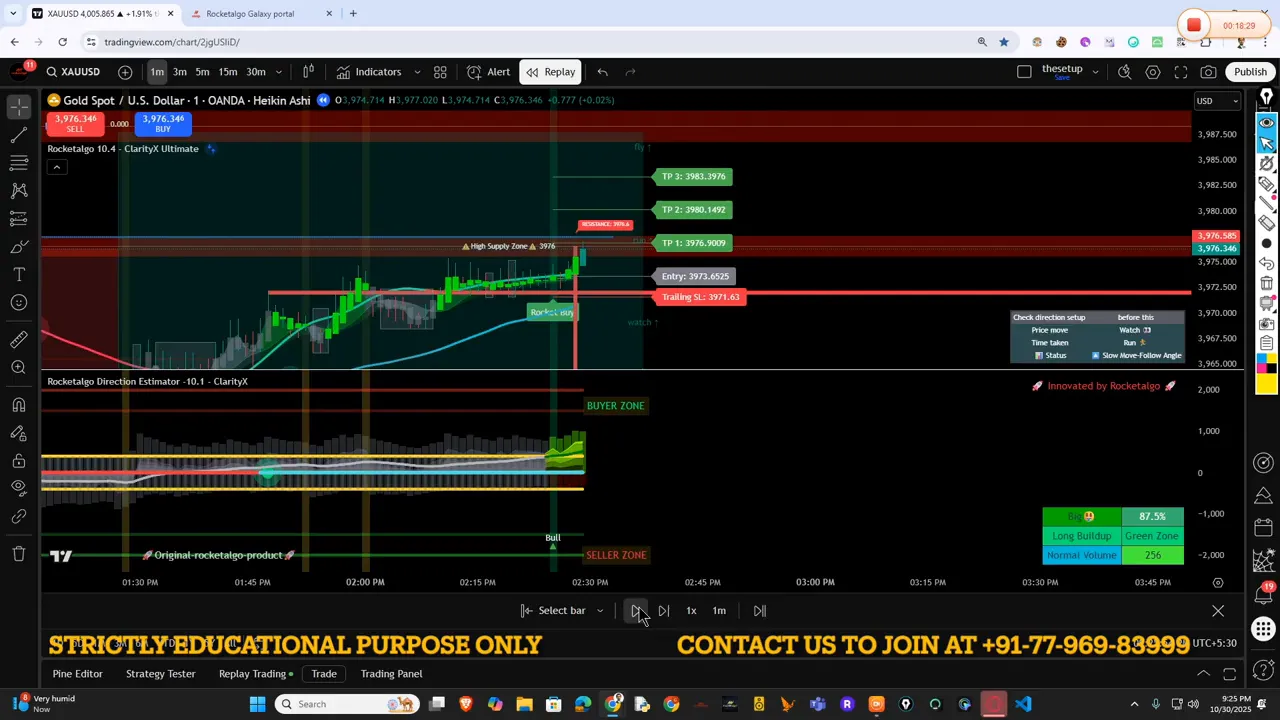Viewport: 1280px width, 720px height.
Task: Click the Publish button
Action: (1250, 72)
